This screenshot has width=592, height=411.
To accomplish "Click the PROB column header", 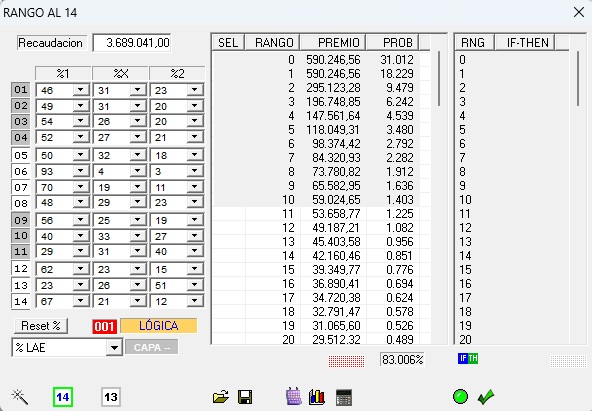I will pyautogui.click(x=392, y=42).
